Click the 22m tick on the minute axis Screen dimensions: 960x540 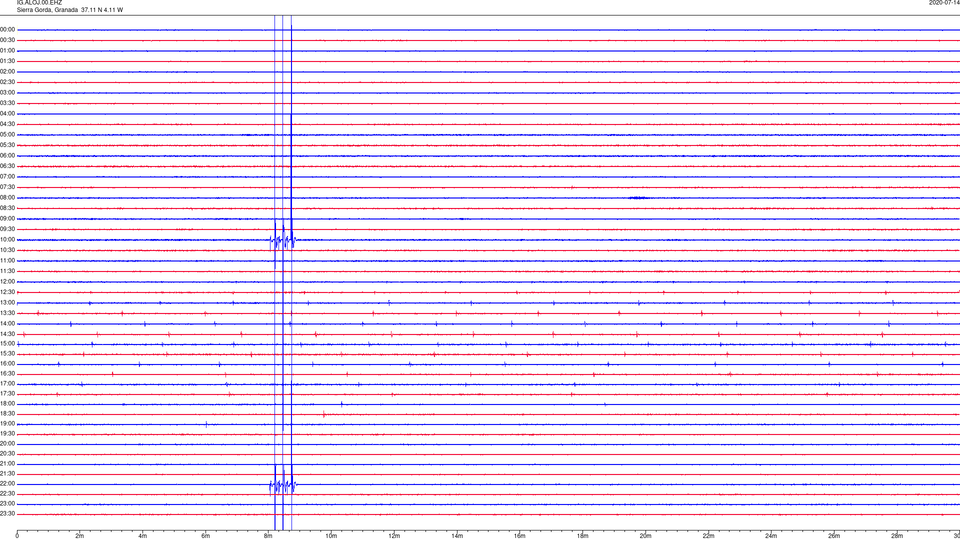point(708,536)
